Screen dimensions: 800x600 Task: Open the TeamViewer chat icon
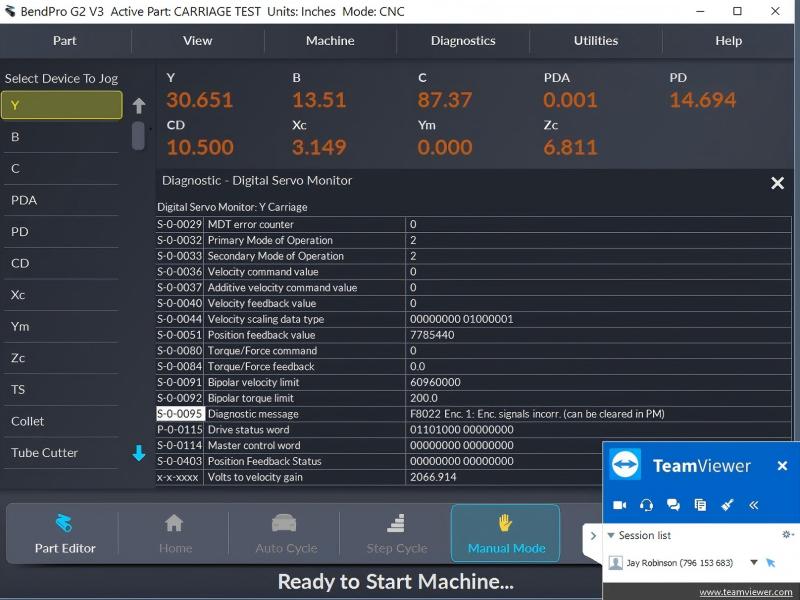click(673, 505)
